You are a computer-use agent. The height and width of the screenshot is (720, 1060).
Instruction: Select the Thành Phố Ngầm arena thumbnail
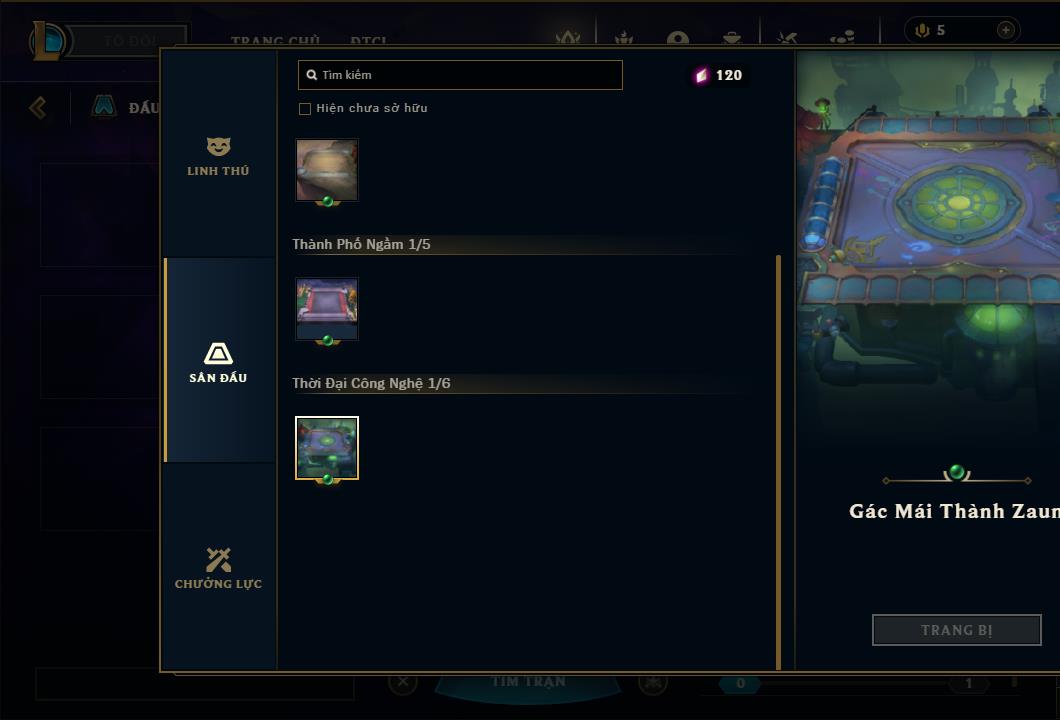click(x=327, y=309)
